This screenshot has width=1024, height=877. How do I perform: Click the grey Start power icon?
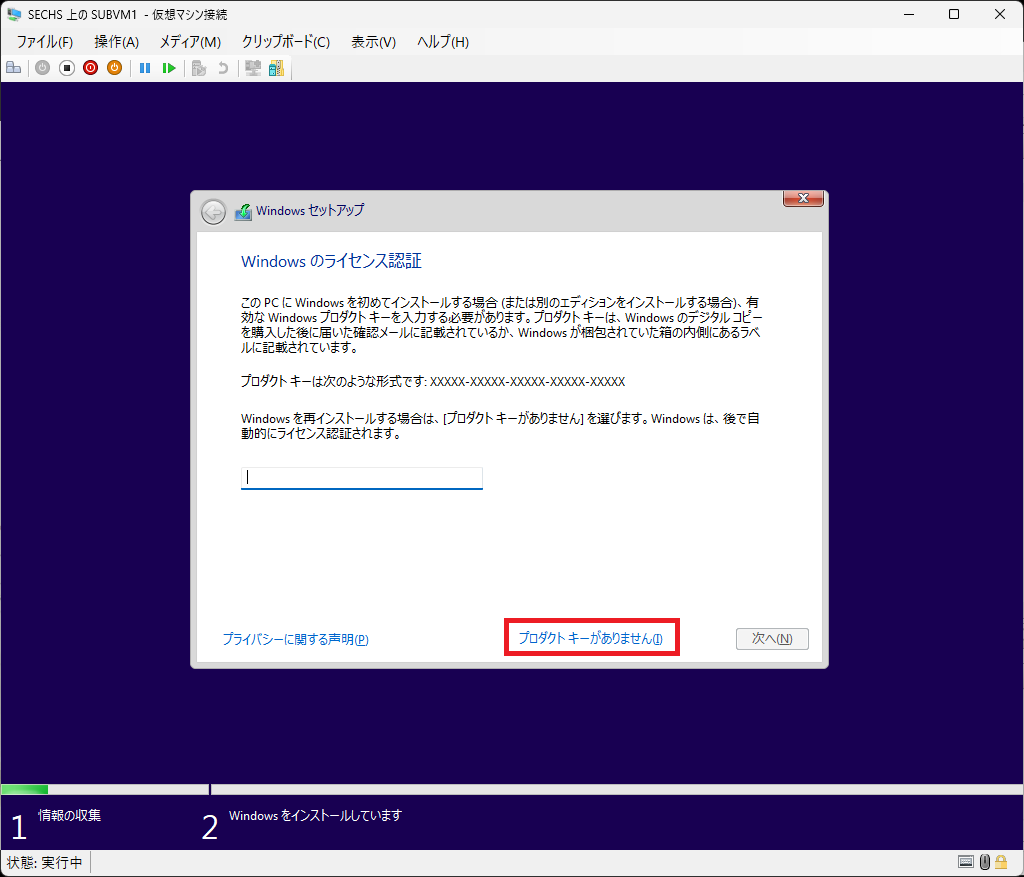(x=42, y=68)
